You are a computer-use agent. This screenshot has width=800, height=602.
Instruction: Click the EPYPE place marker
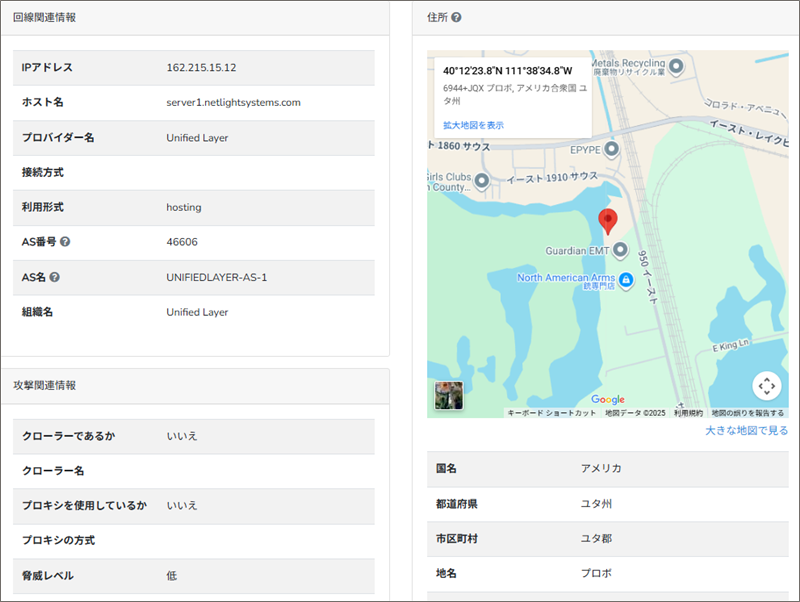611,148
